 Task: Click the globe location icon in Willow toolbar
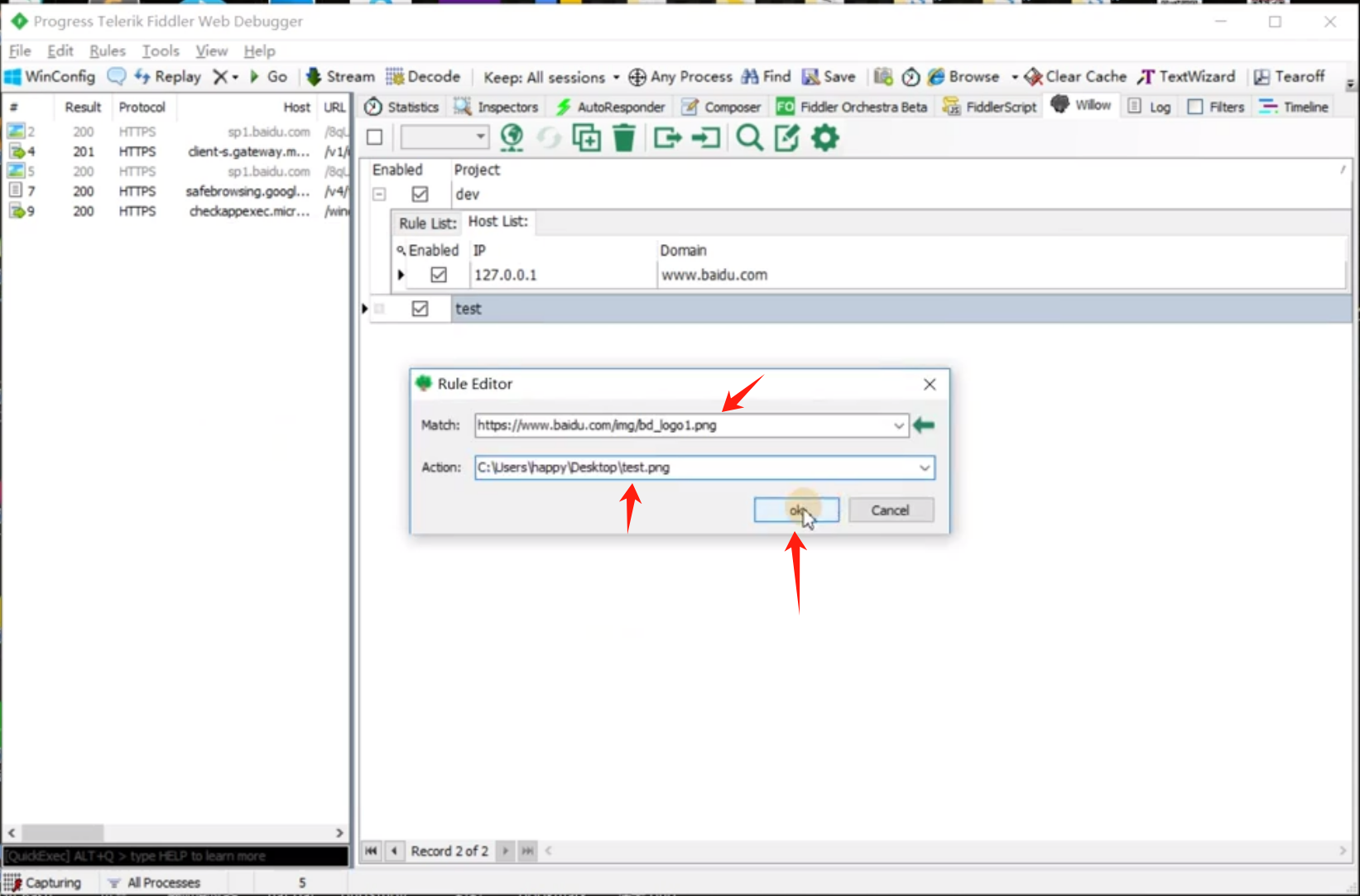click(x=512, y=137)
